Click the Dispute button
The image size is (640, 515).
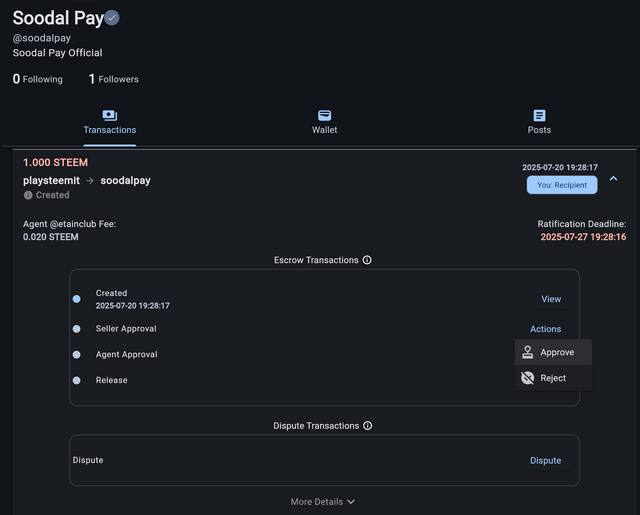[x=545, y=460]
